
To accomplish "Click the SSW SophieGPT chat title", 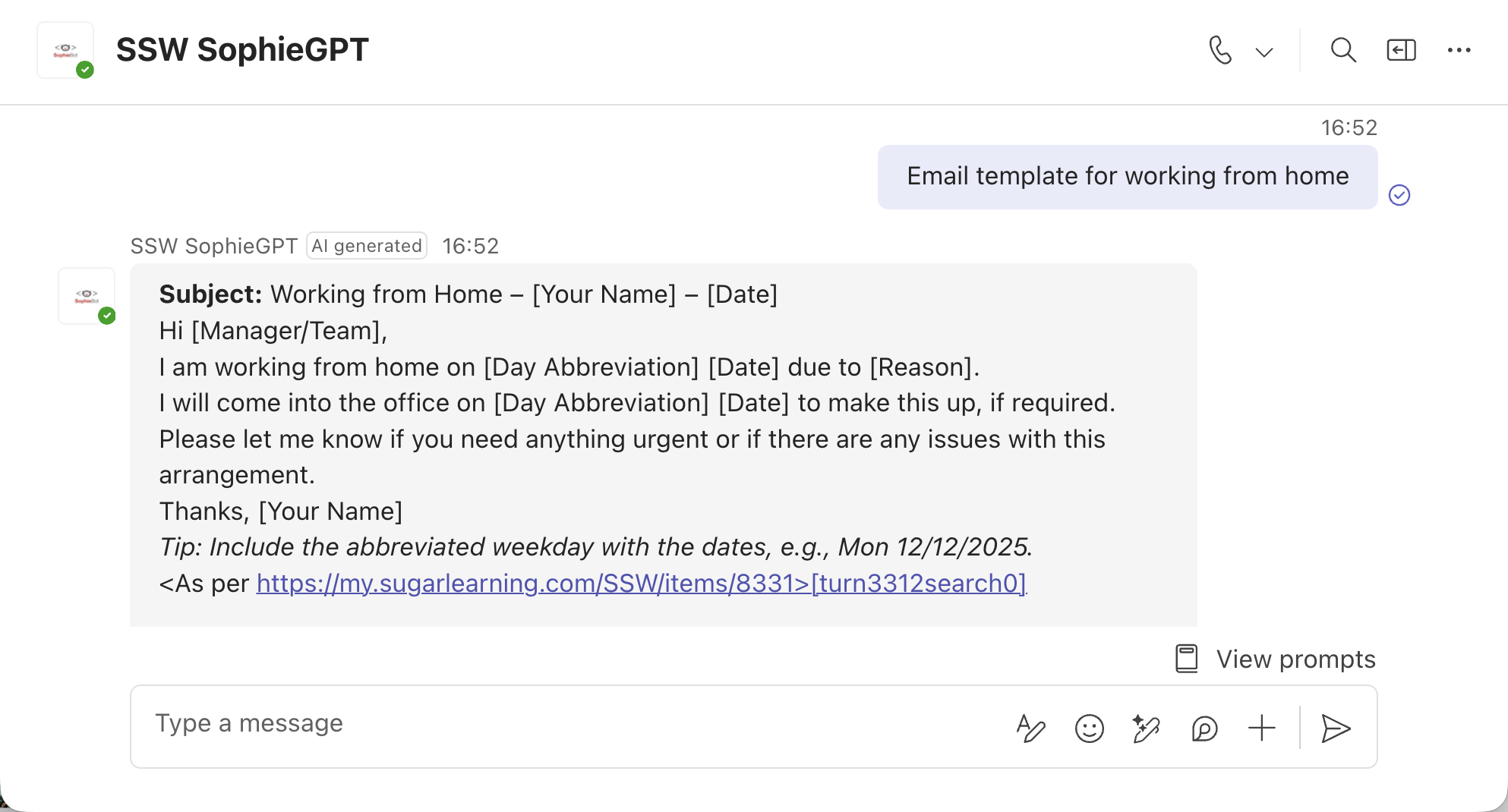I will click(242, 50).
